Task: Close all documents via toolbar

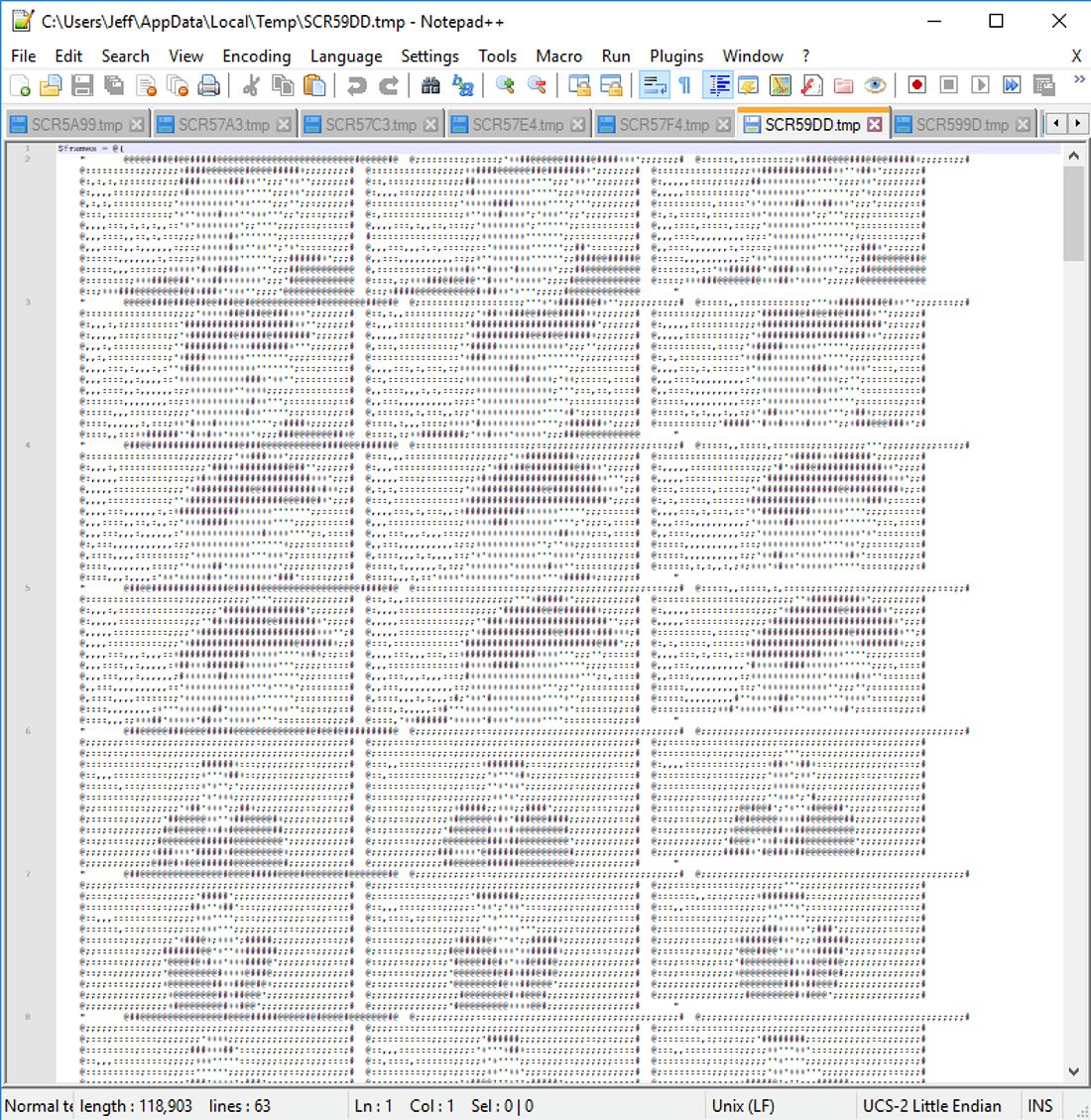Action: click(178, 85)
